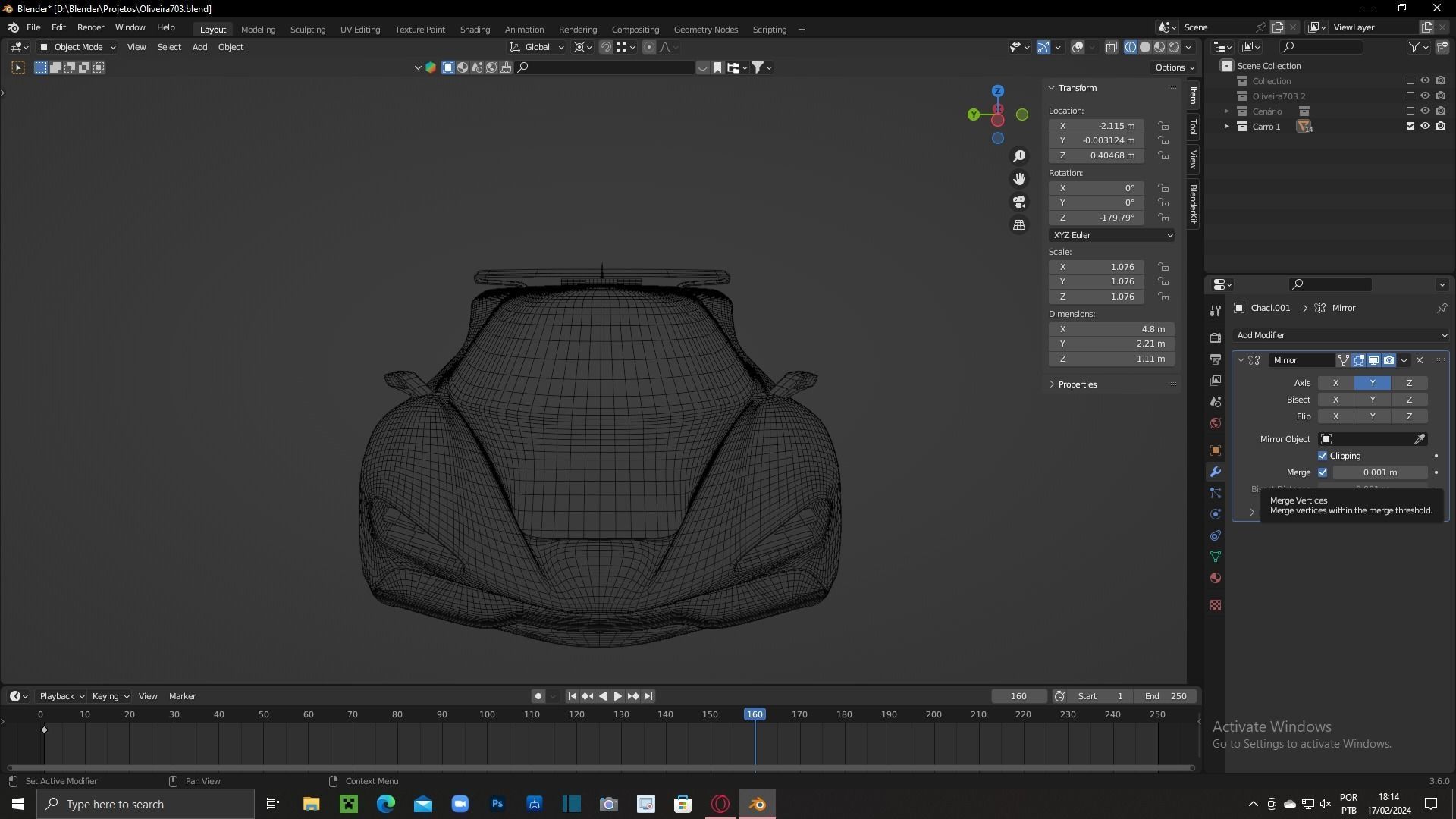This screenshot has width=1456, height=819.
Task: Open the File menu
Action: point(33,27)
